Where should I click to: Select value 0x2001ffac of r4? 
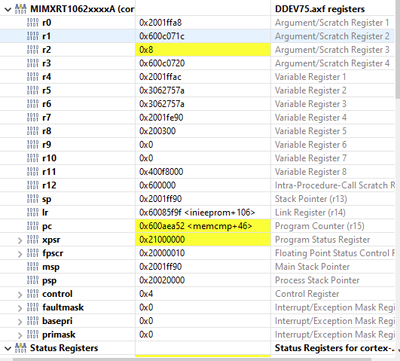pos(160,77)
